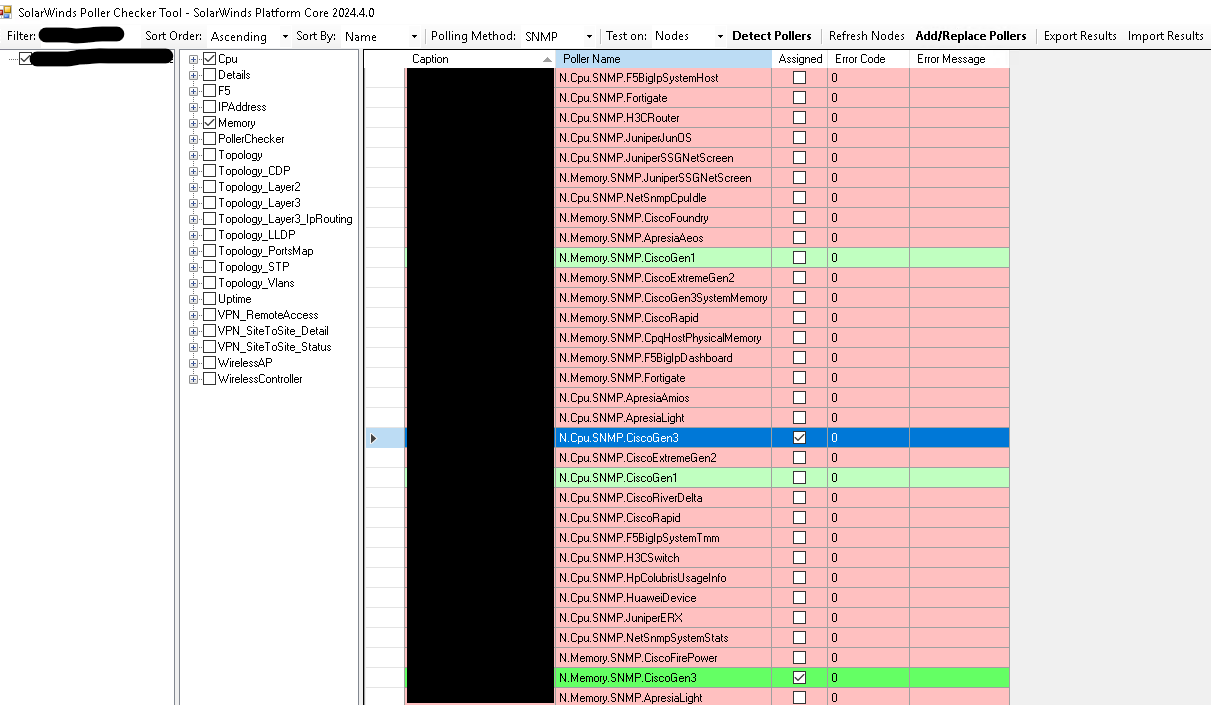Viewport: 1212px width, 705px height.
Task: Toggle the redacted root node checkbox
Action: 25,59
